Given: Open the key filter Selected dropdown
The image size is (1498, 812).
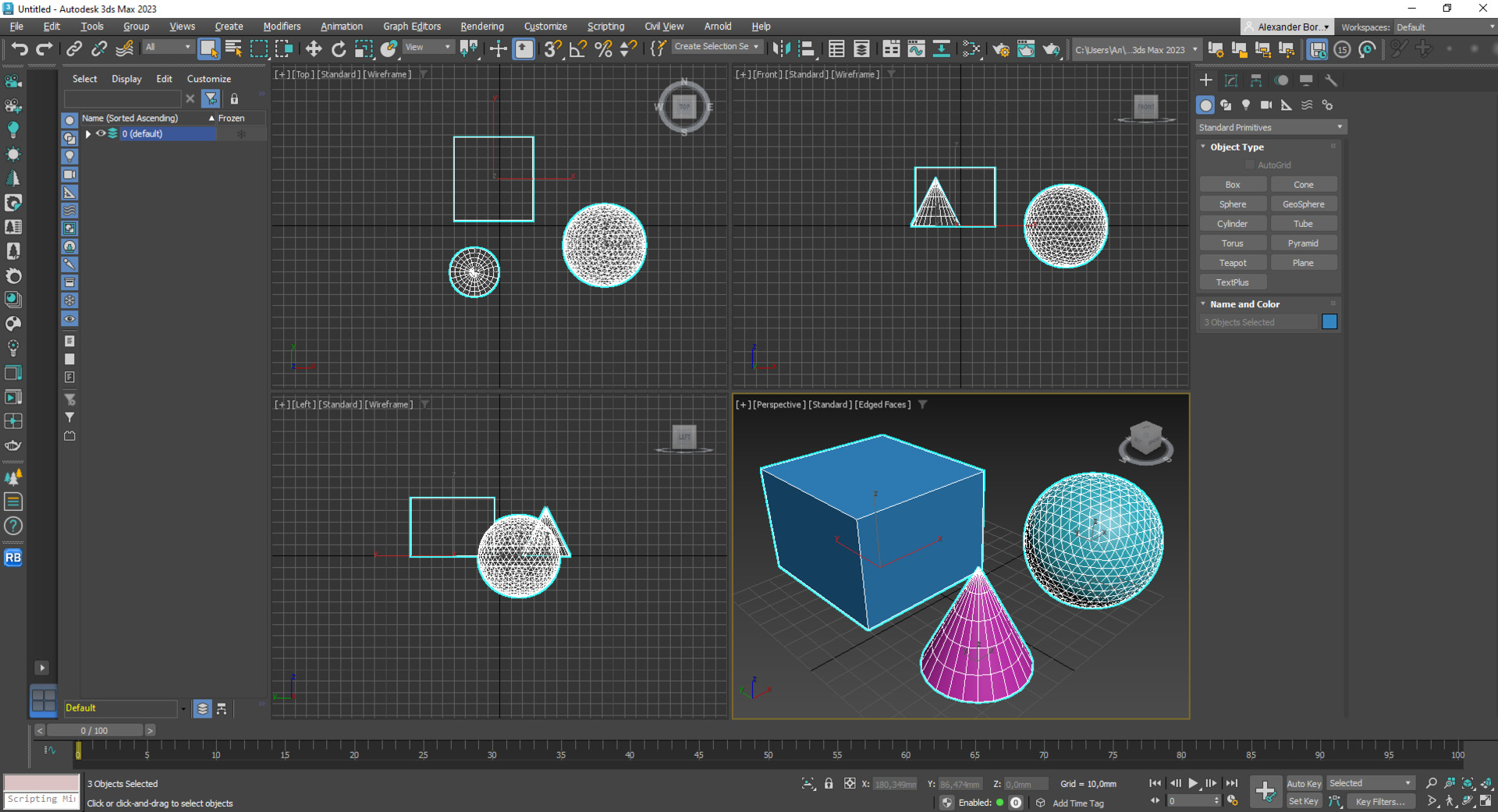Looking at the screenshot, I should pyautogui.click(x=1370, y=783).
